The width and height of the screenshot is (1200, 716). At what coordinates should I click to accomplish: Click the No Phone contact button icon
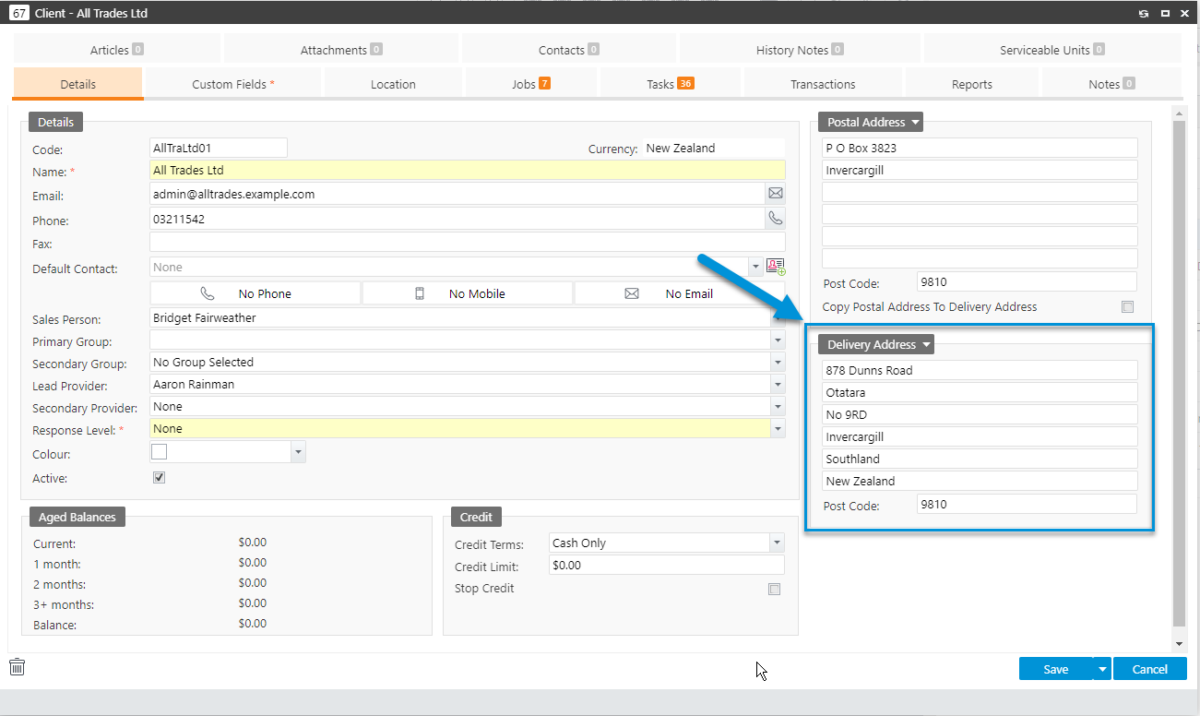tap(207, 293)
